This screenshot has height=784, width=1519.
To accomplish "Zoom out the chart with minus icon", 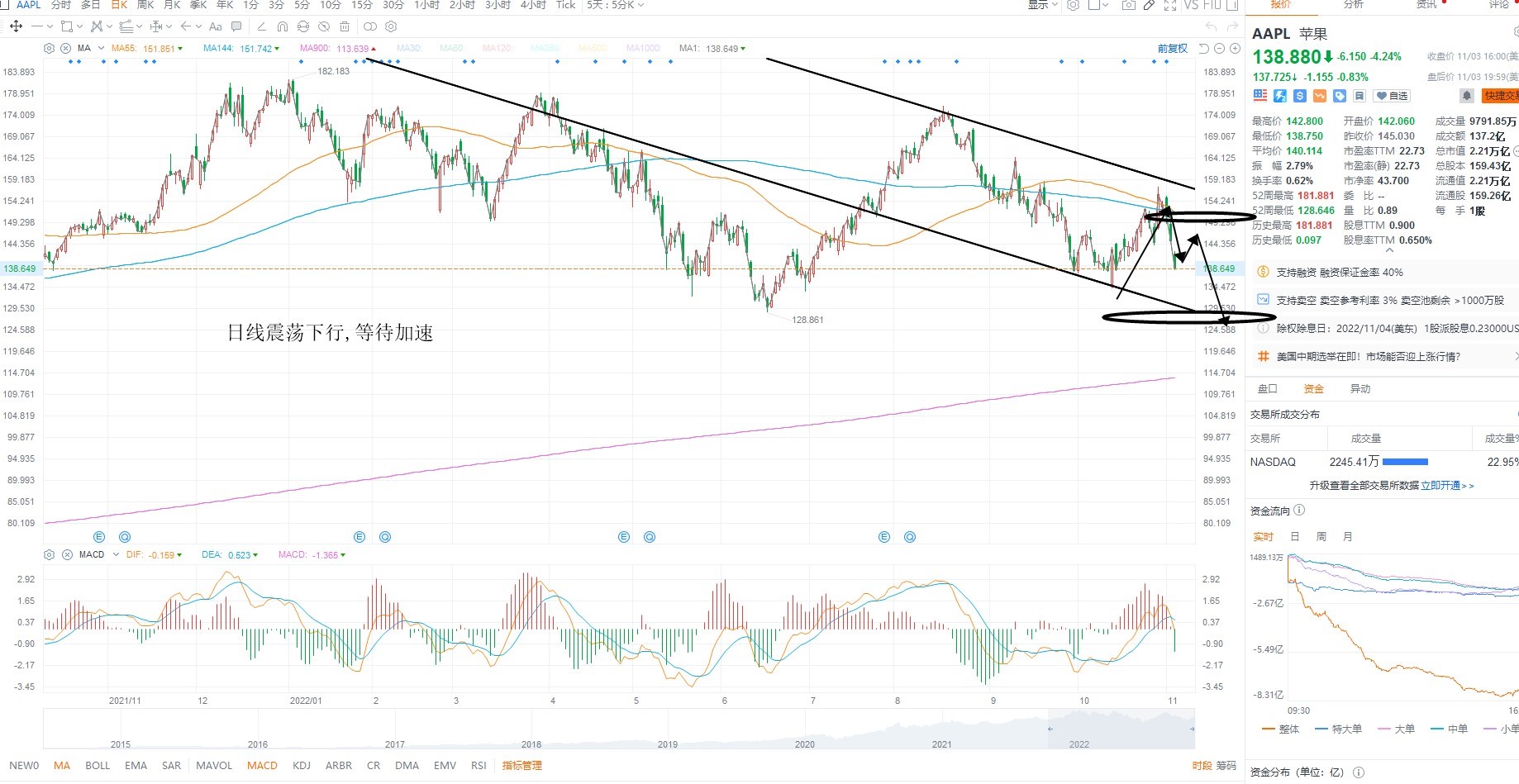I will tap(1220, 49).
